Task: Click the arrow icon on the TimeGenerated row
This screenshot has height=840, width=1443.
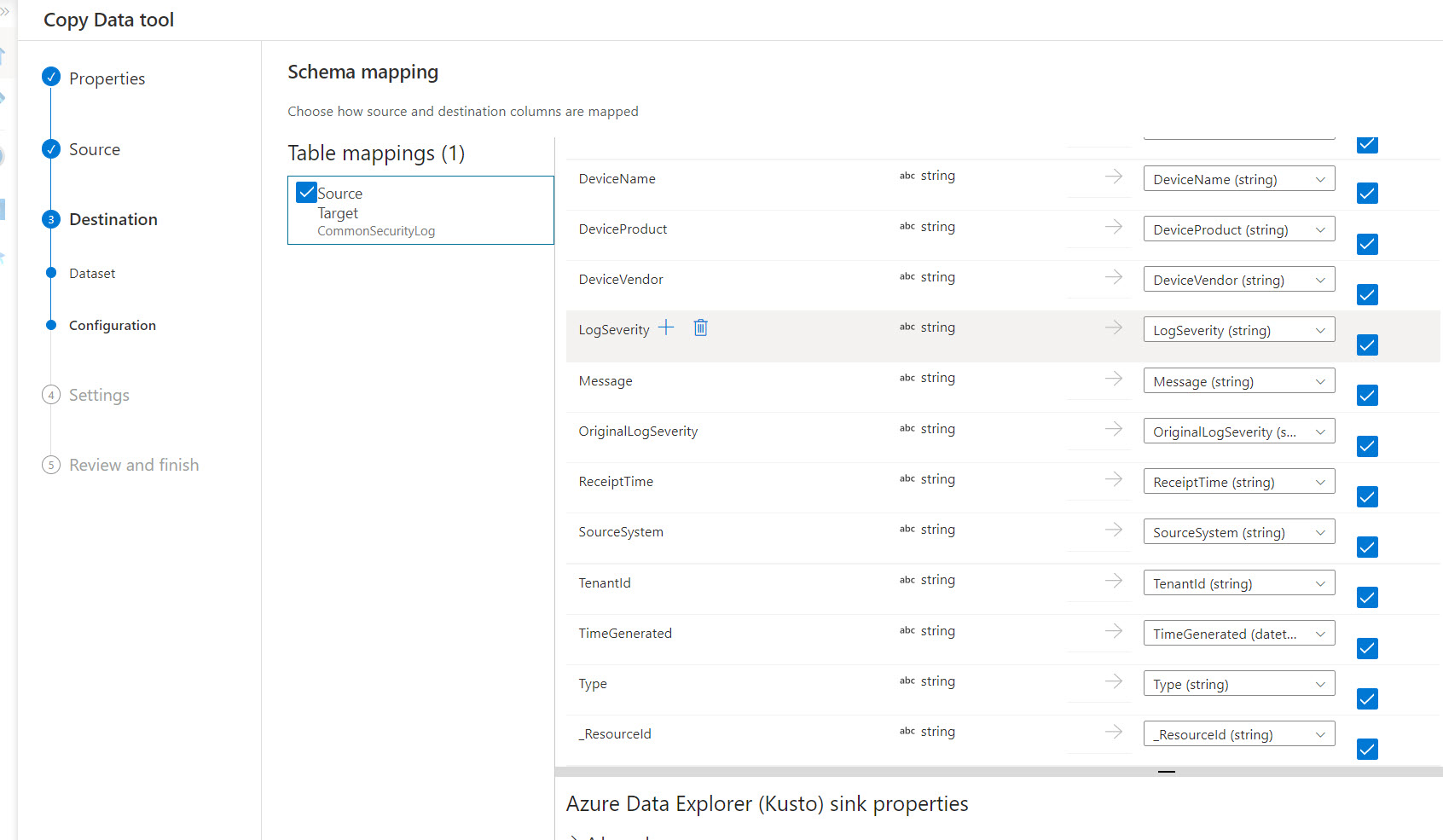Action: pyautogui.click(x=1113, y=631)
